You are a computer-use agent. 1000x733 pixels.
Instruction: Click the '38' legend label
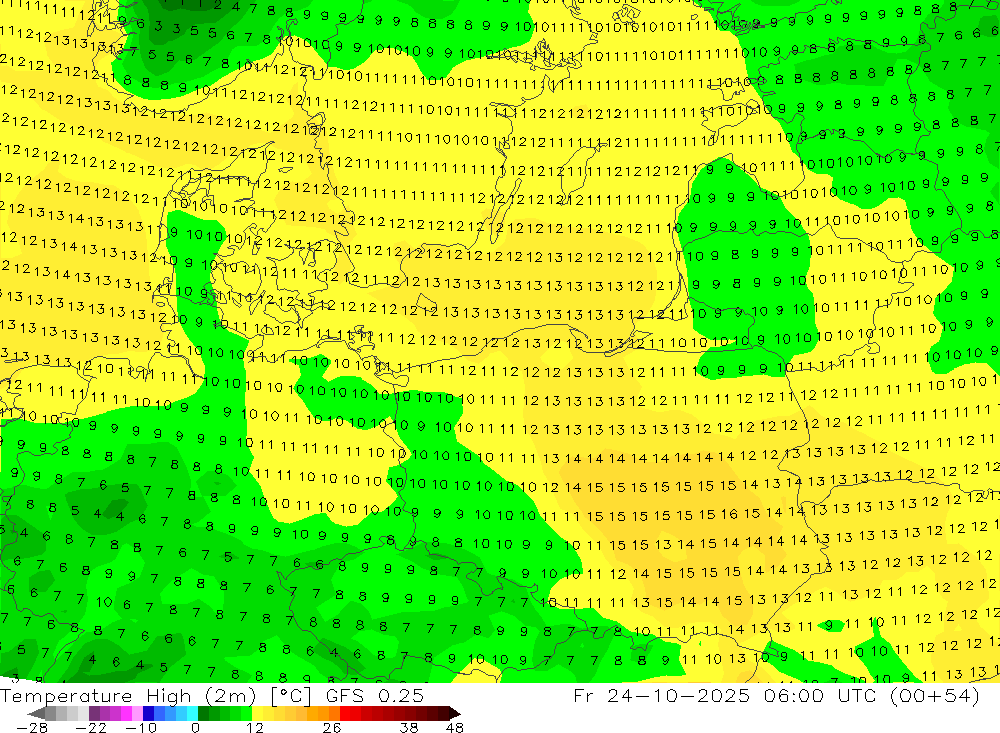coord(409,728)
